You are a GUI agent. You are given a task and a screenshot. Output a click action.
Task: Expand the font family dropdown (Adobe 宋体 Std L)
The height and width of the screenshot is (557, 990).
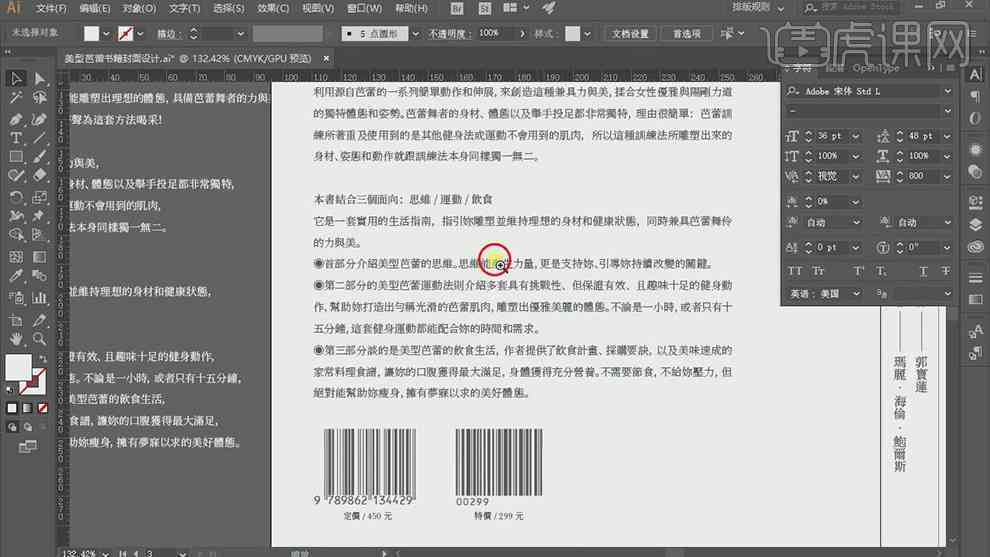click(x=947, y=91)
